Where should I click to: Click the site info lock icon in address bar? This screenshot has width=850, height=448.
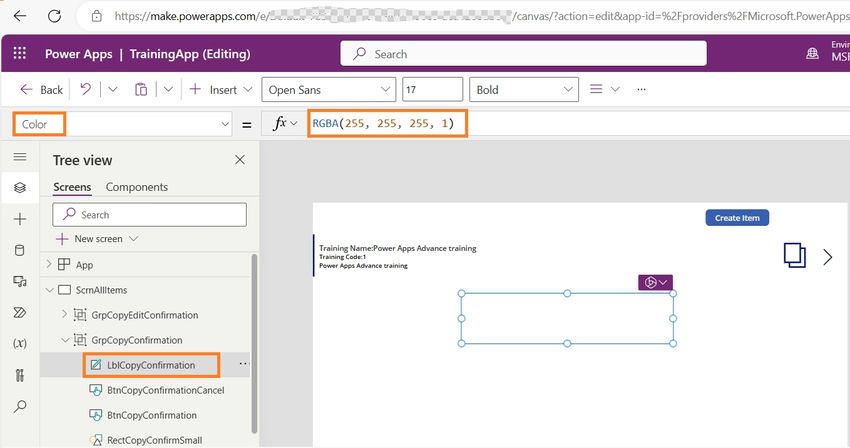96,16
